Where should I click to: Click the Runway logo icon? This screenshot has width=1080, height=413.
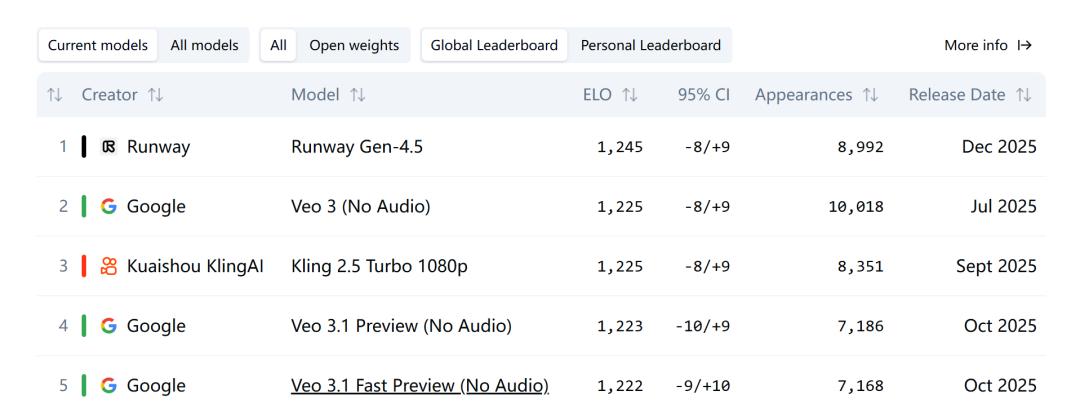click(109, 147)
